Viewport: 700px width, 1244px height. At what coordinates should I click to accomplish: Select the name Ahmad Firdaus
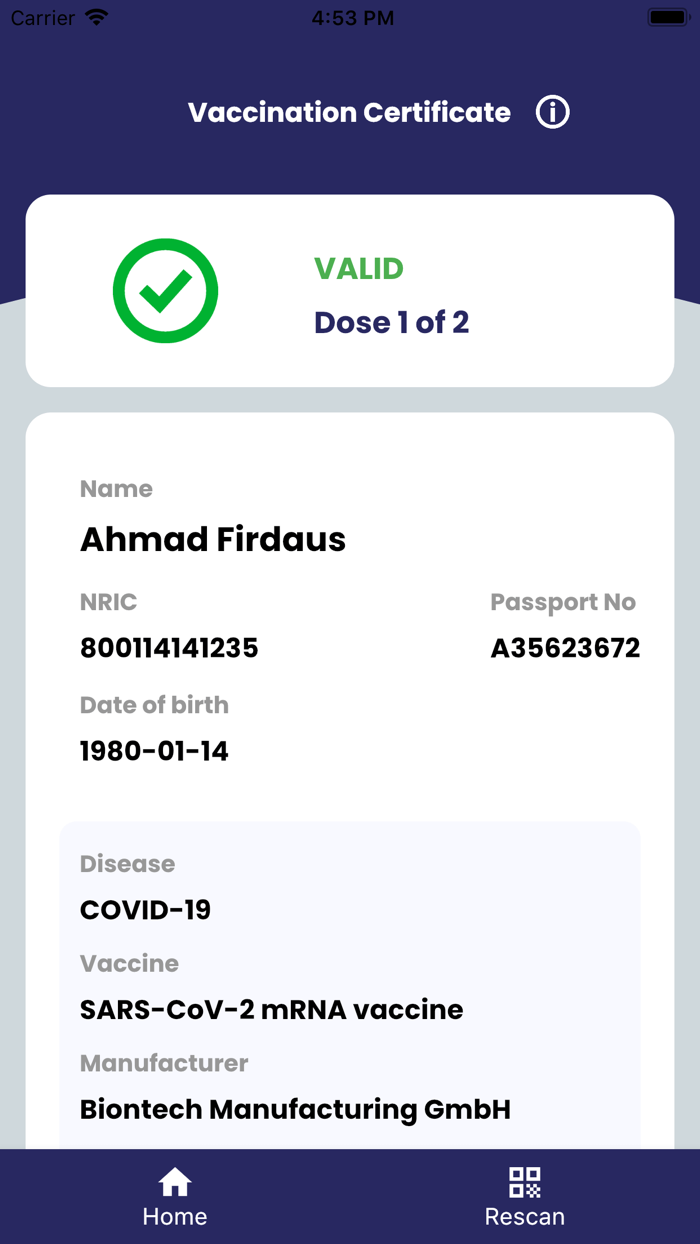pyautogui.click(x=213, y=538)
